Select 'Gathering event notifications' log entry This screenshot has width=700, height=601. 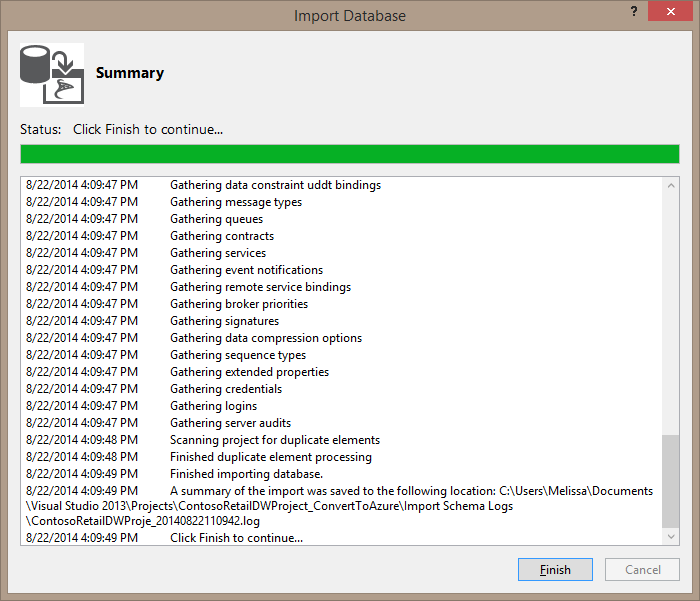174,270
